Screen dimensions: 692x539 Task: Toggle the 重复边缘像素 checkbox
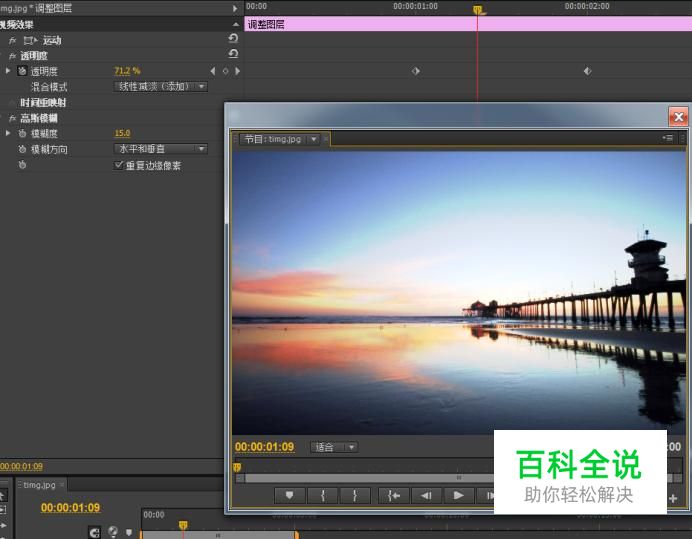pyautogui.click(x=119, y=165)
